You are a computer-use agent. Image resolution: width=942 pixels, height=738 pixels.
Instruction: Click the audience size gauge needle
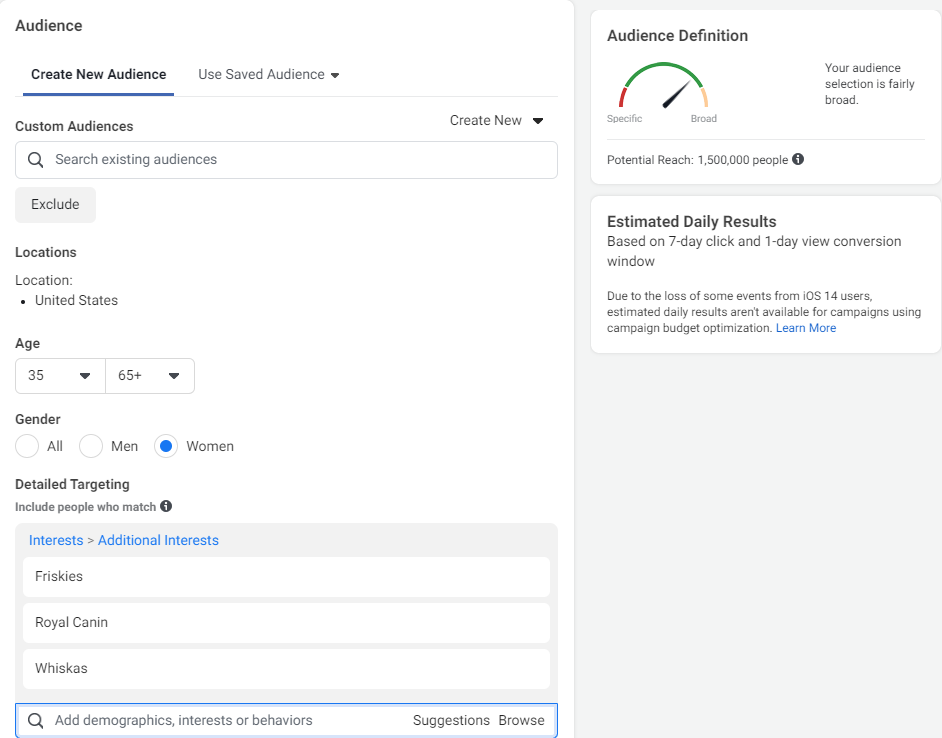(x=676, y=94)
